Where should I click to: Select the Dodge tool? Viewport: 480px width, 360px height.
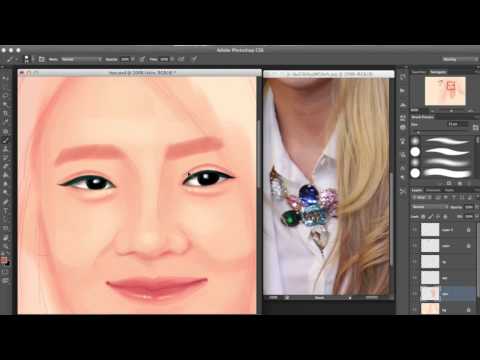[5, 193]
